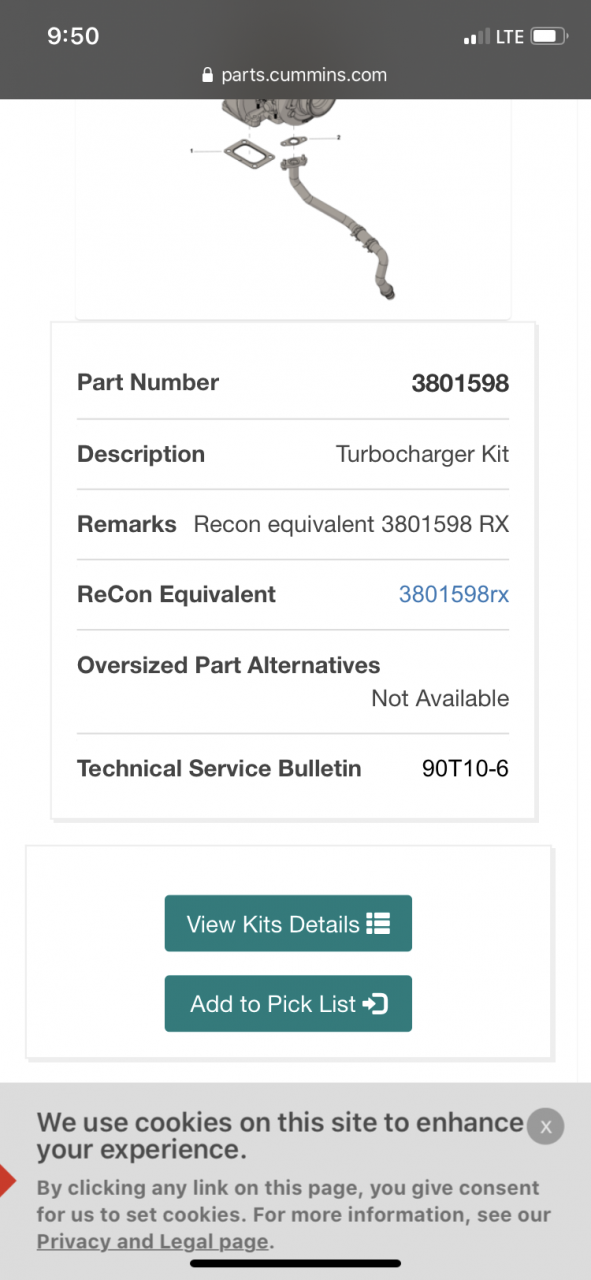The width and height of the screenshot is (591, 1280).
Task: Click the View Kits Details button
Action: click(288, 923)
